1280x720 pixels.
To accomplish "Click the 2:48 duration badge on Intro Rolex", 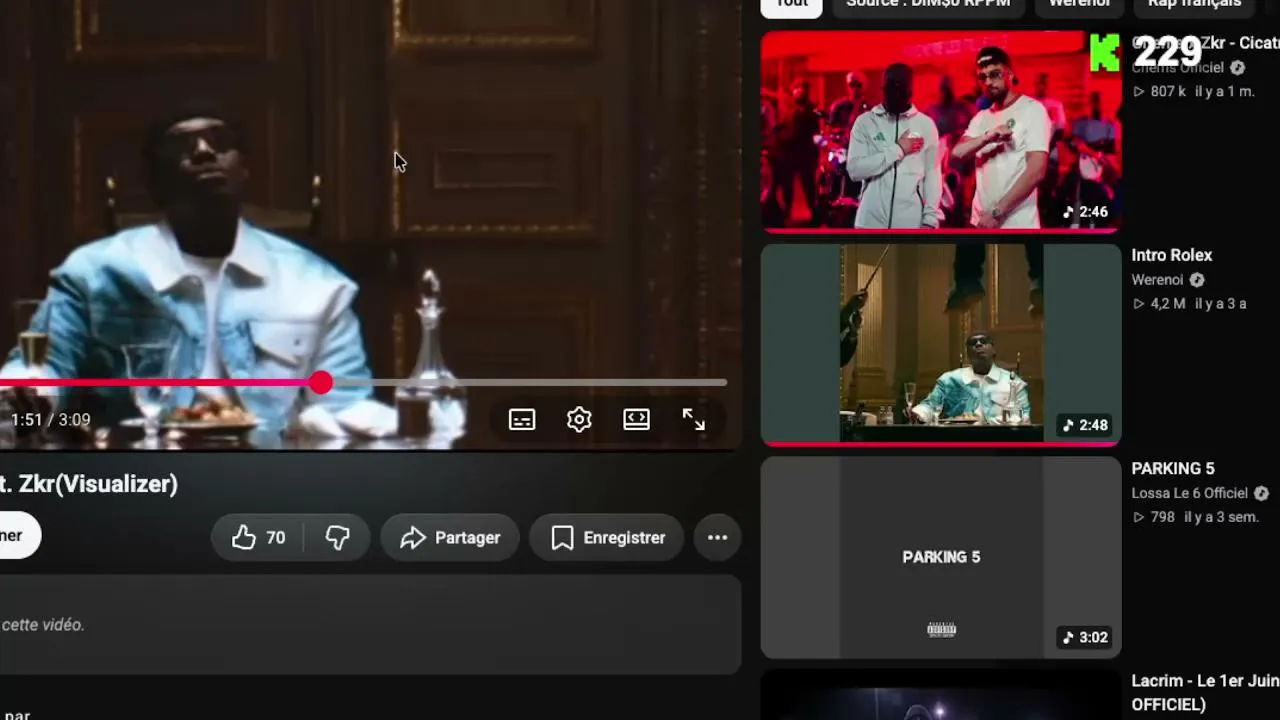I will 1085,425.
